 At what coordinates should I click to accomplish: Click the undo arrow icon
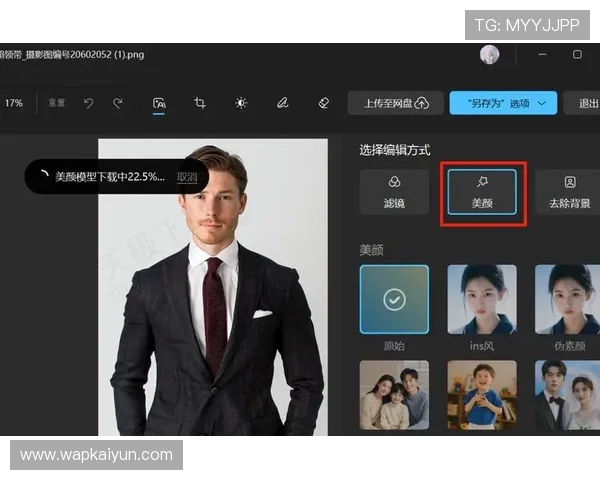tap(88, 103)
